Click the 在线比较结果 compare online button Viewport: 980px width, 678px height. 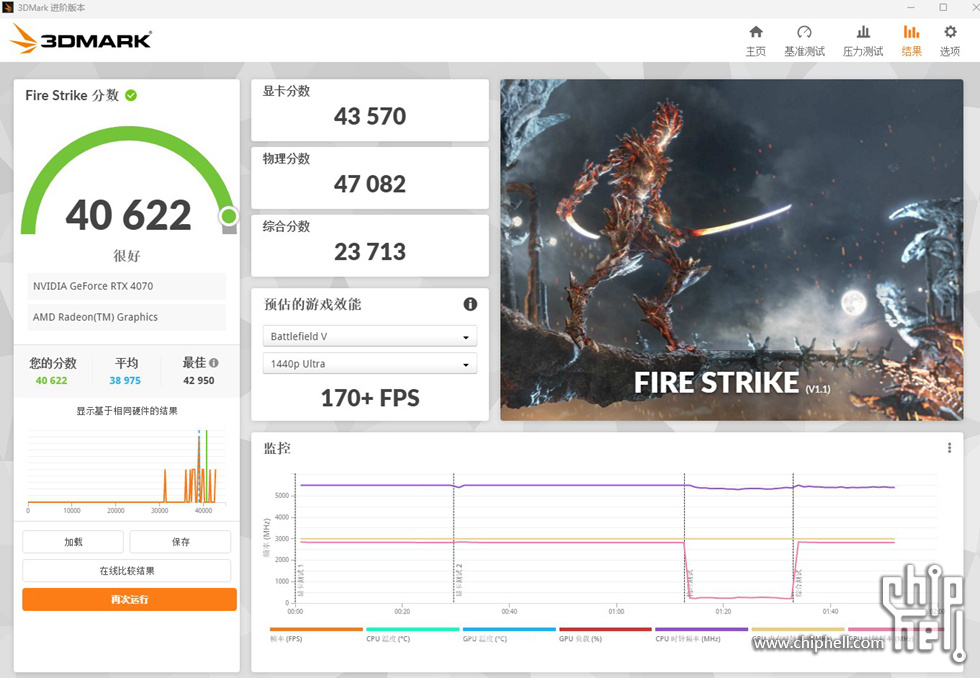pyautogui.click(x=127, y=571)
